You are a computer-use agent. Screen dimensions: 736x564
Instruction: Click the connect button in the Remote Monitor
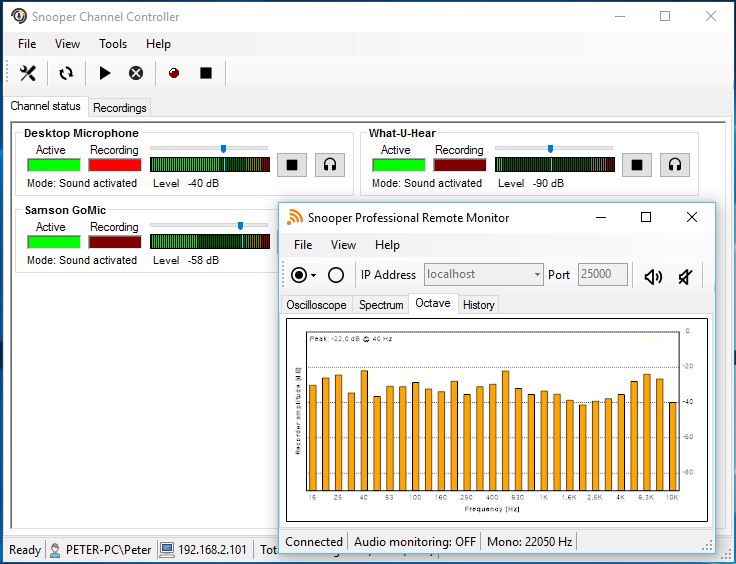coord(299,275)
